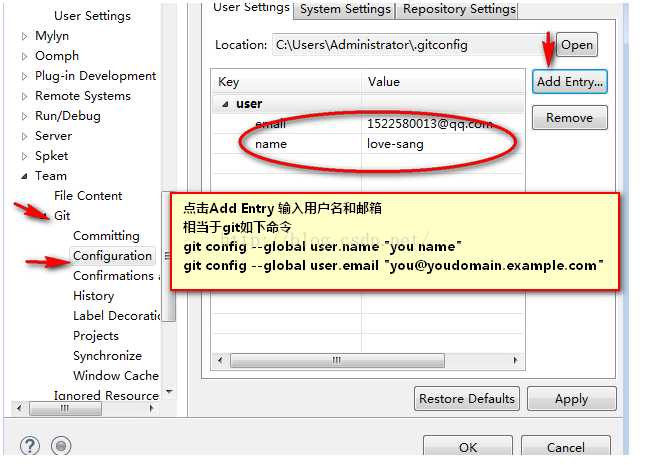Screen dimensions: 657x465
Task: Select the File Content tree item
Action: pyautogui.click(x=88, y=196)
